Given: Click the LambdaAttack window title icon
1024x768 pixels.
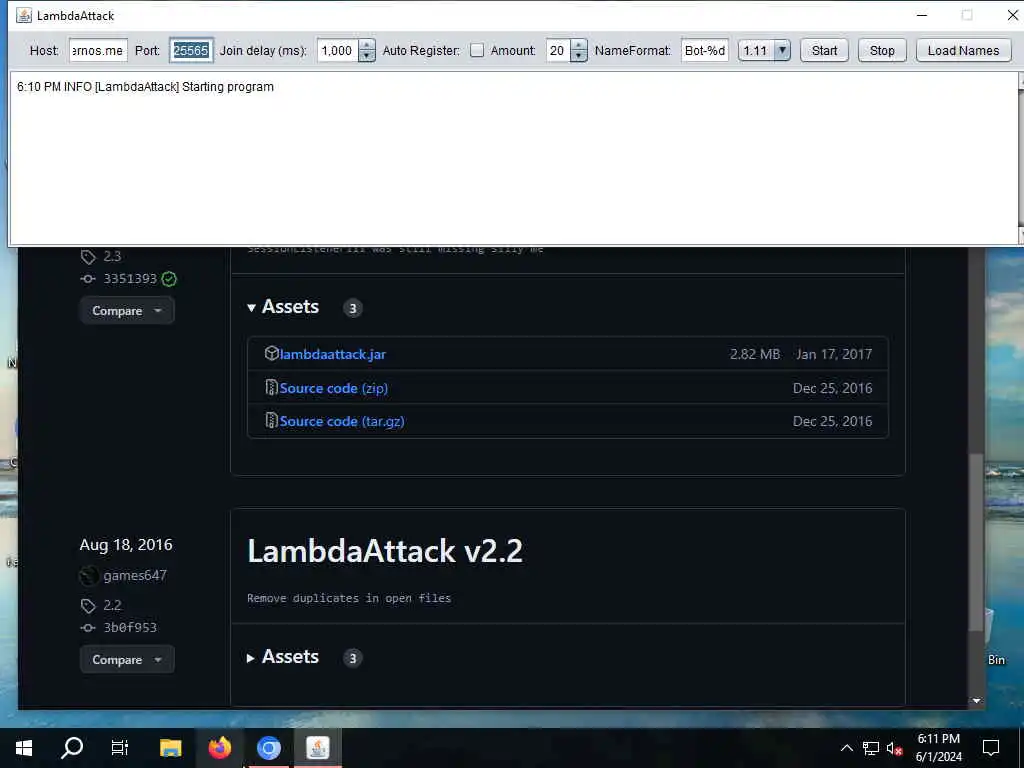Looking at the screenshot, I should pyautogui.click(x=24, y=16).
